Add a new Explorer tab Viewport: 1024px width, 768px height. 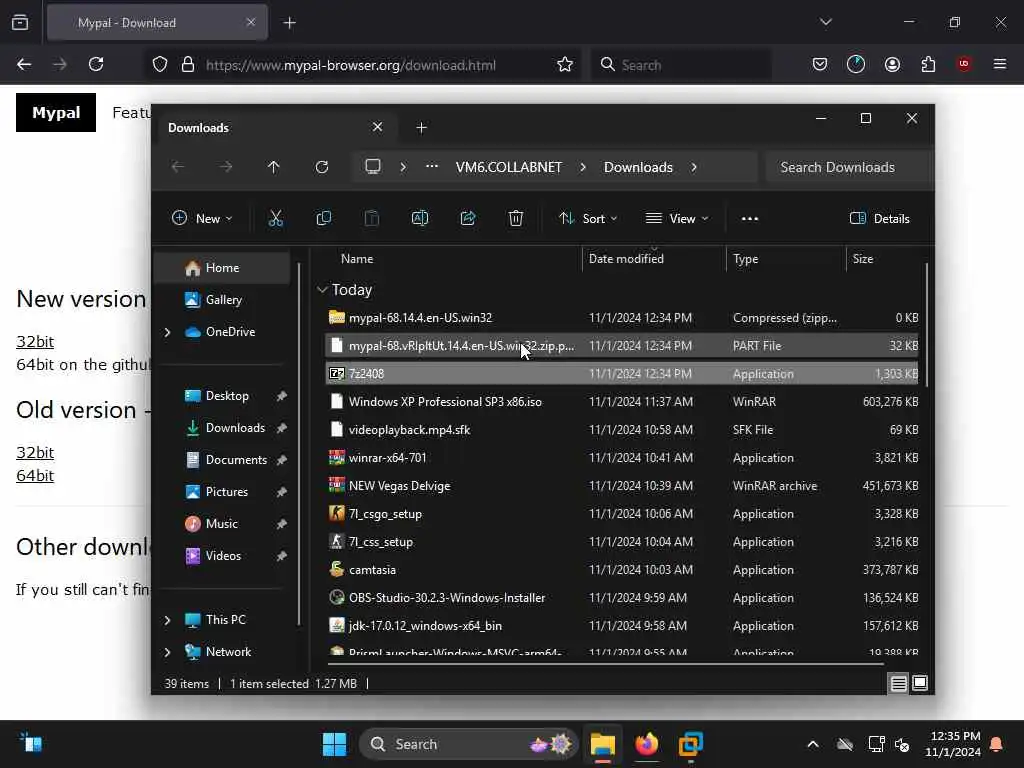coord(421,127)
